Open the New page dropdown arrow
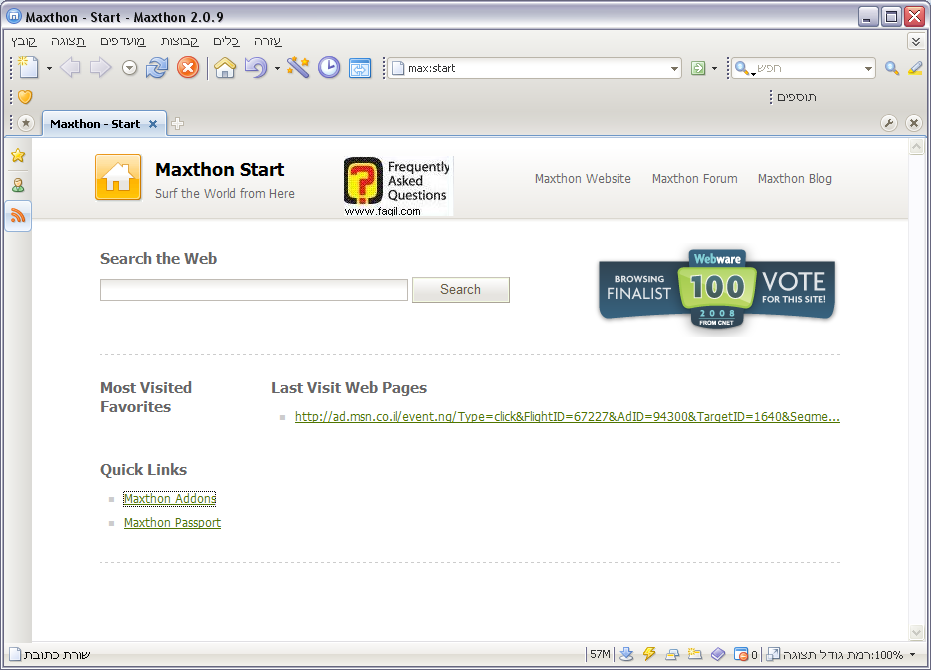931x670 pixels. click(x=49, y=69)
